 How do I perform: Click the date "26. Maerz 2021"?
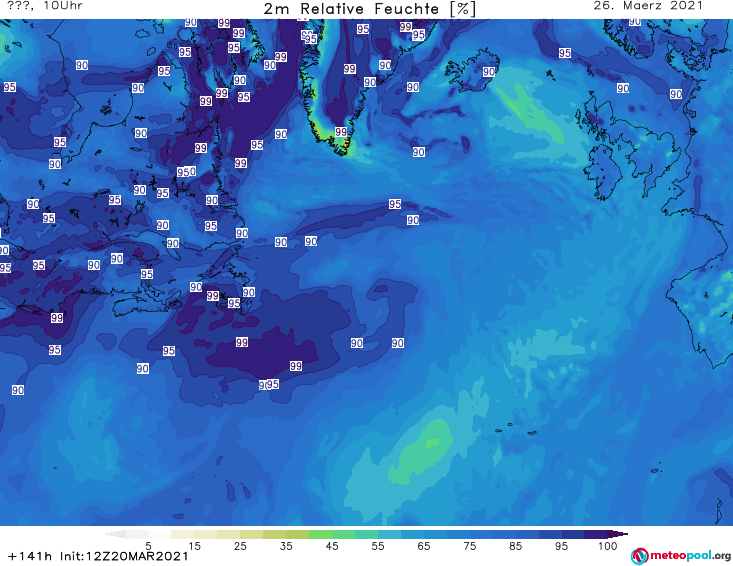pos(648,6)
